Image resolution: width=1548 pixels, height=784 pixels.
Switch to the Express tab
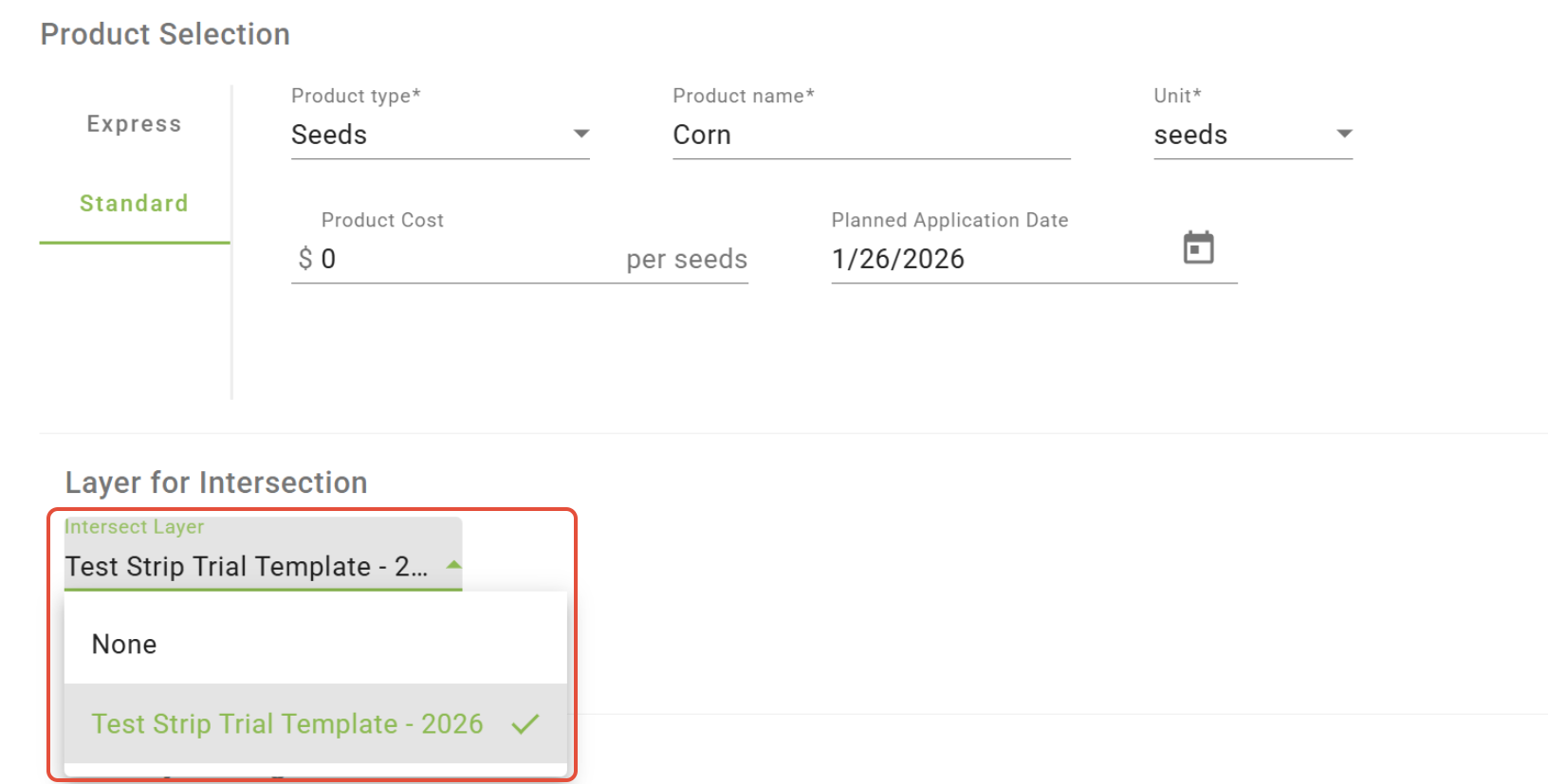click(x=134, y=124)
